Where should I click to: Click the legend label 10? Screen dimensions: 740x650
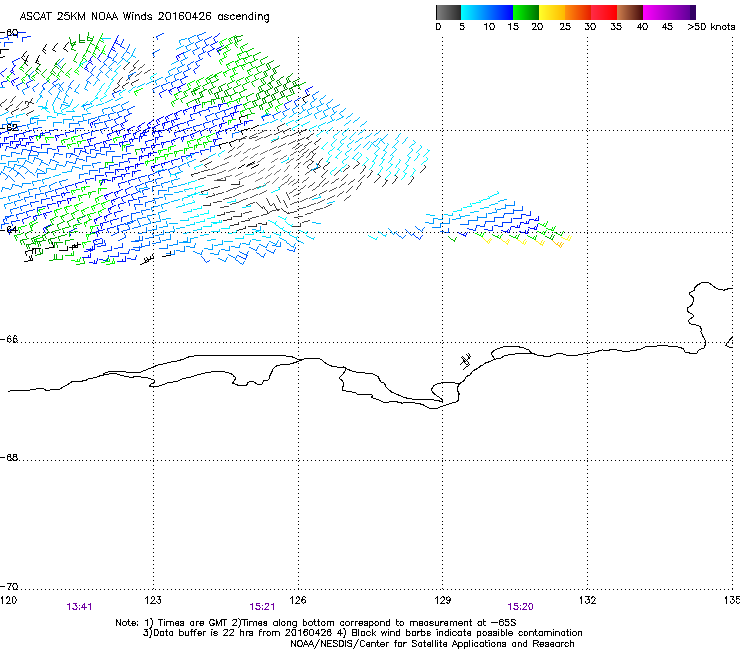(489, 27)
